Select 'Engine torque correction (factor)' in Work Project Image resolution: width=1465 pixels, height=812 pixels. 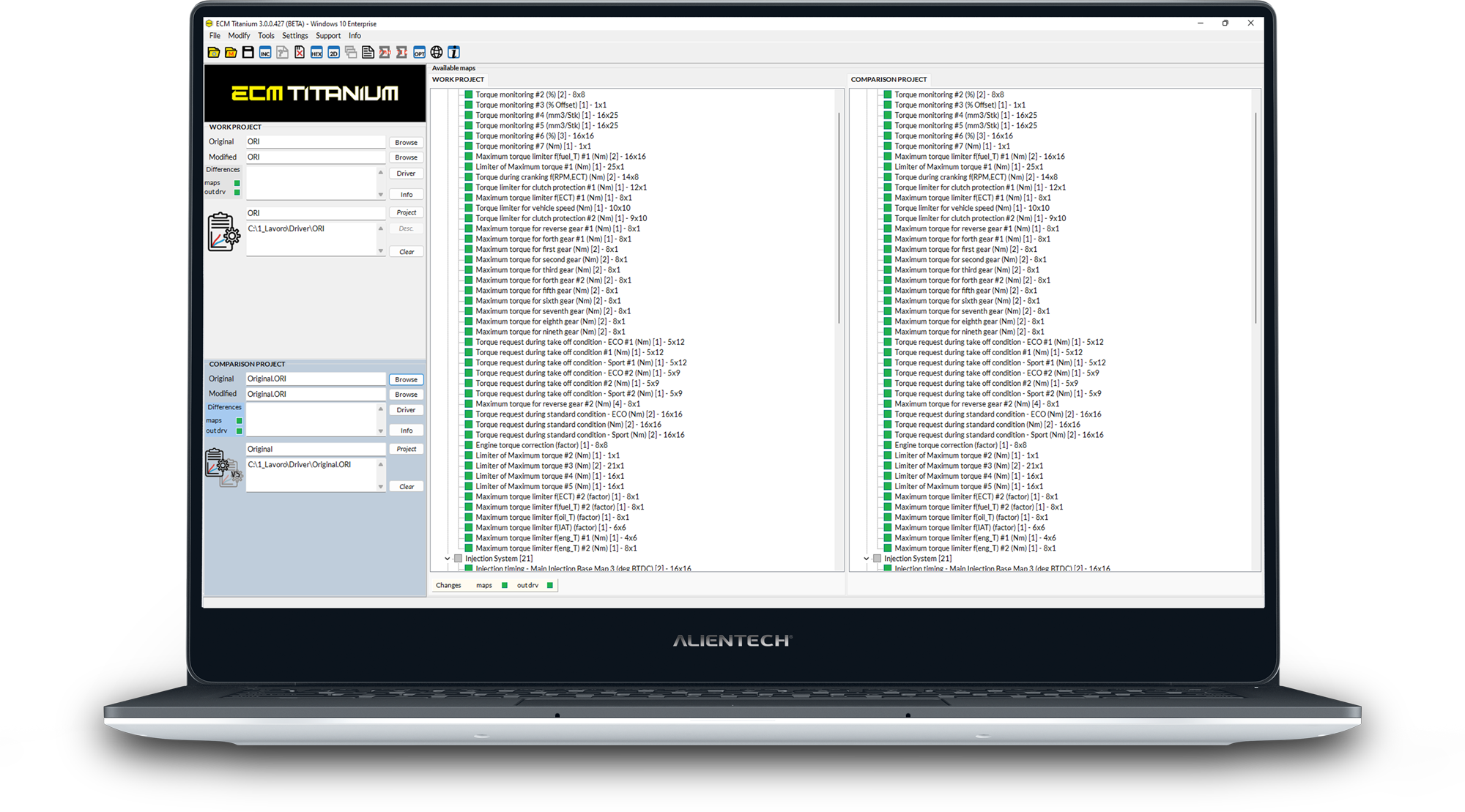click(x=541, y=445)
